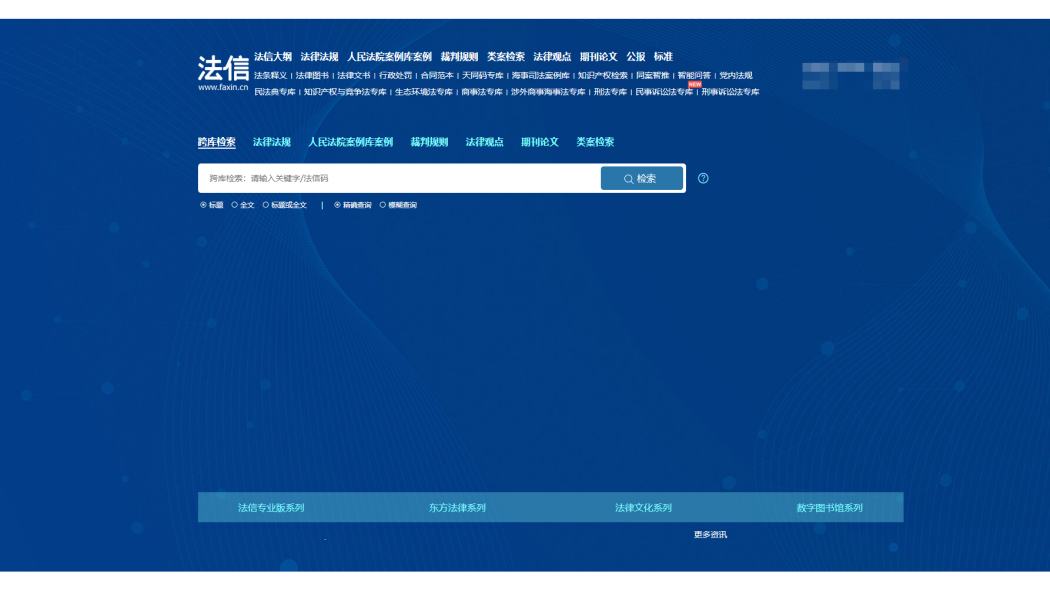Open 期刊论文 in top navigation
The image size is (1050, 591).
pos(599,57)
